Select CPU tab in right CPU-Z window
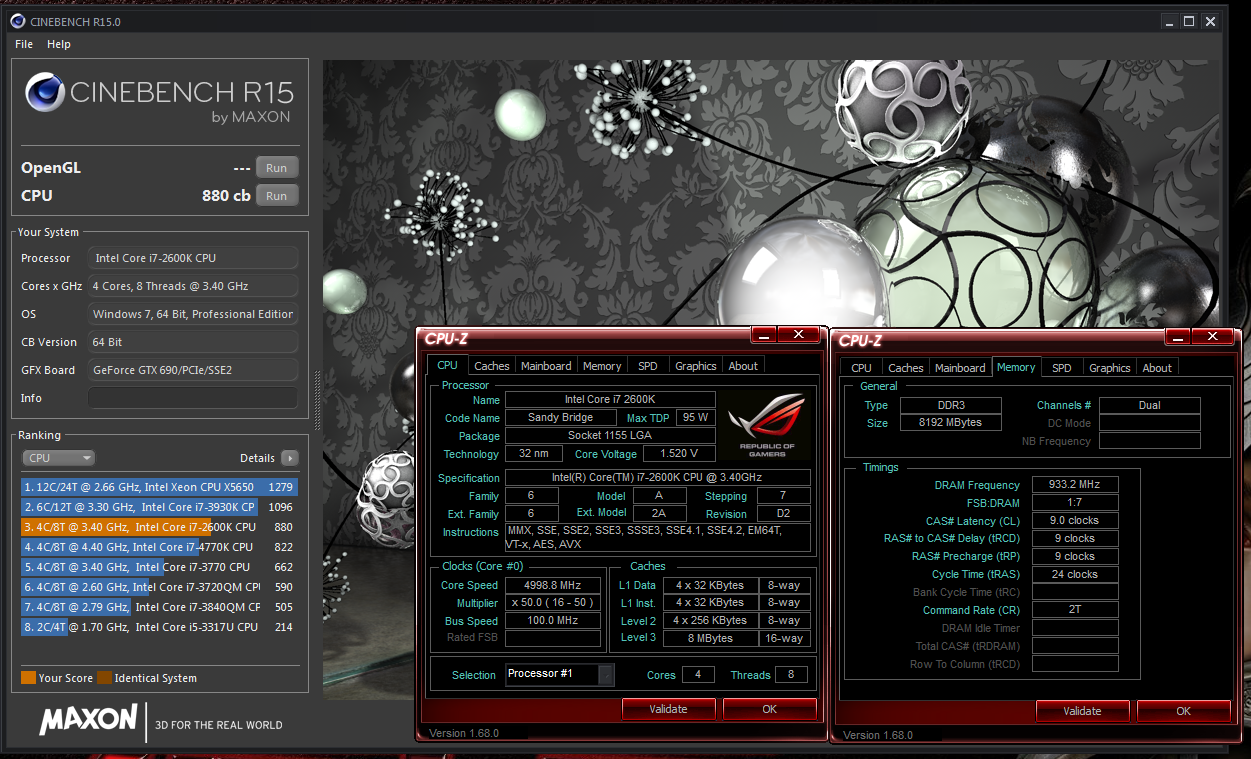This screenshot has width=1251, height=759. [861, 368]
